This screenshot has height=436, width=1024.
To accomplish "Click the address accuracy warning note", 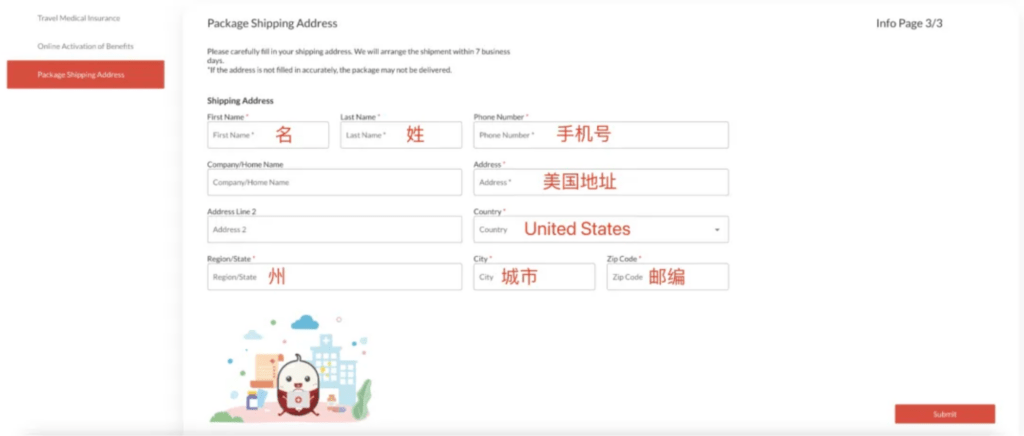I will [329, 70].
